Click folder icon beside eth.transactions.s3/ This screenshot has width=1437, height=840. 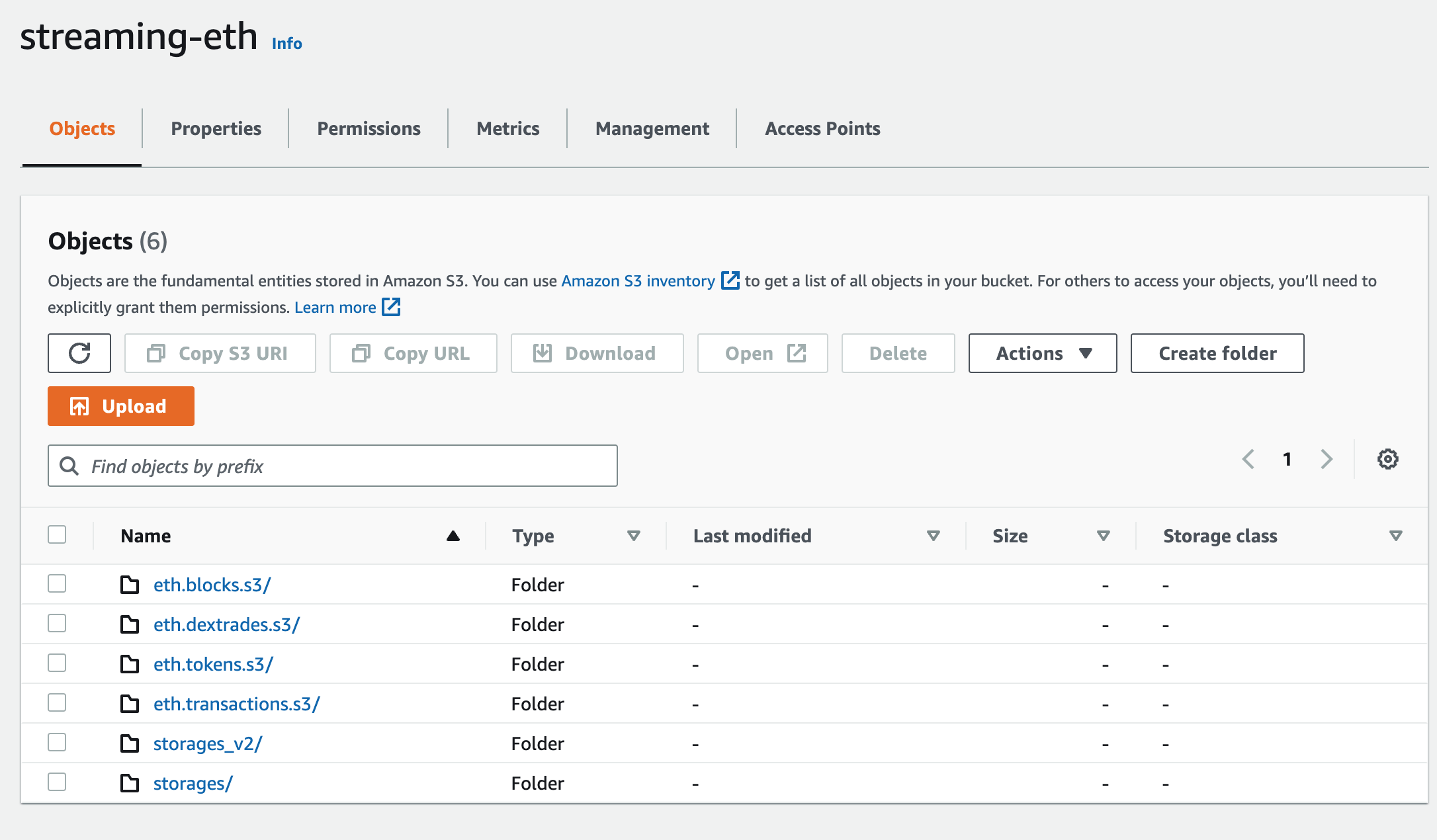pos(130,704)
